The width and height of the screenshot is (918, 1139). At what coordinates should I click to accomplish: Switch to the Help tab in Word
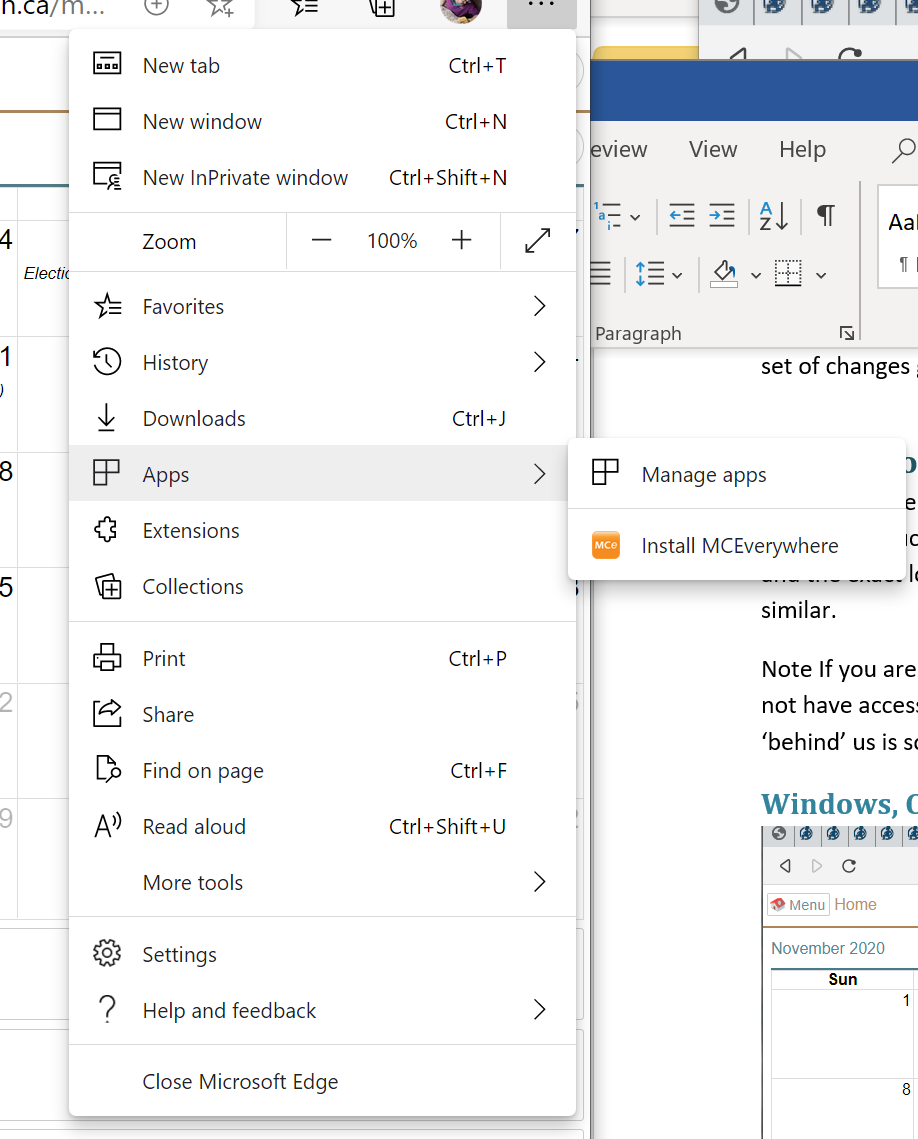tap(802, 150)
